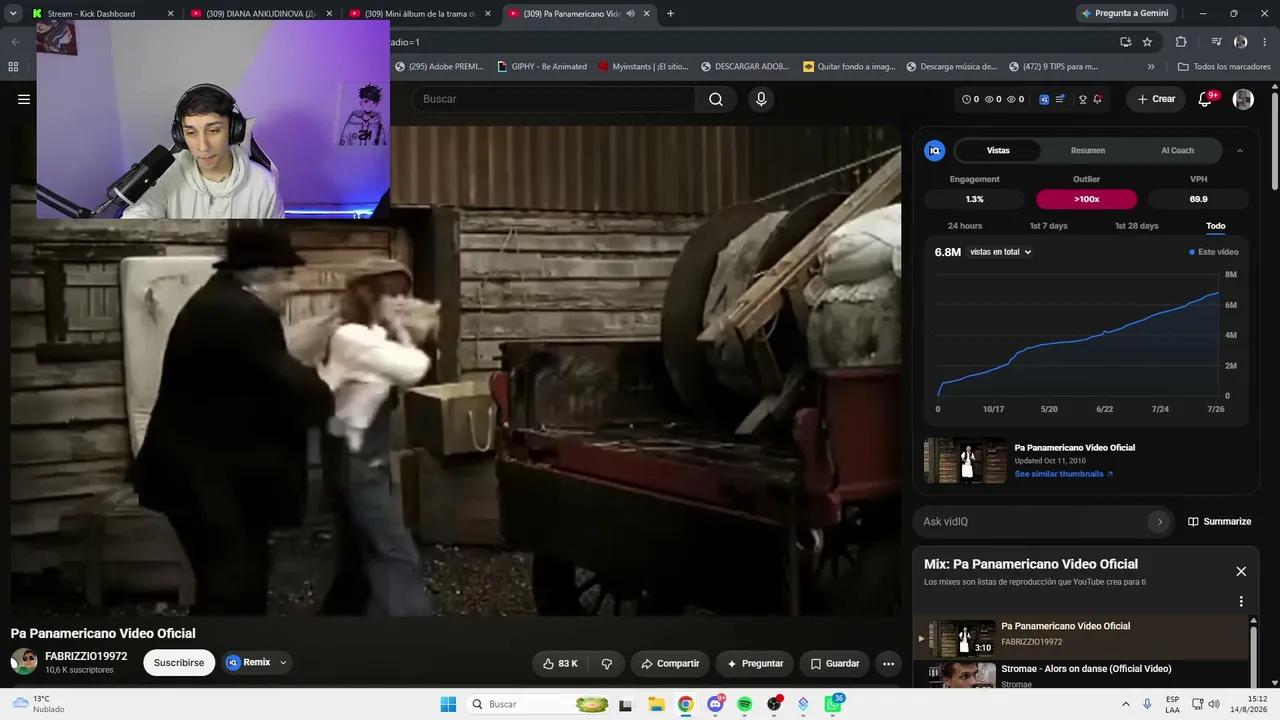Screen dimensions: 1280x720
Task: Click the YouTube search magnifier button
Action: coord(716,99)
